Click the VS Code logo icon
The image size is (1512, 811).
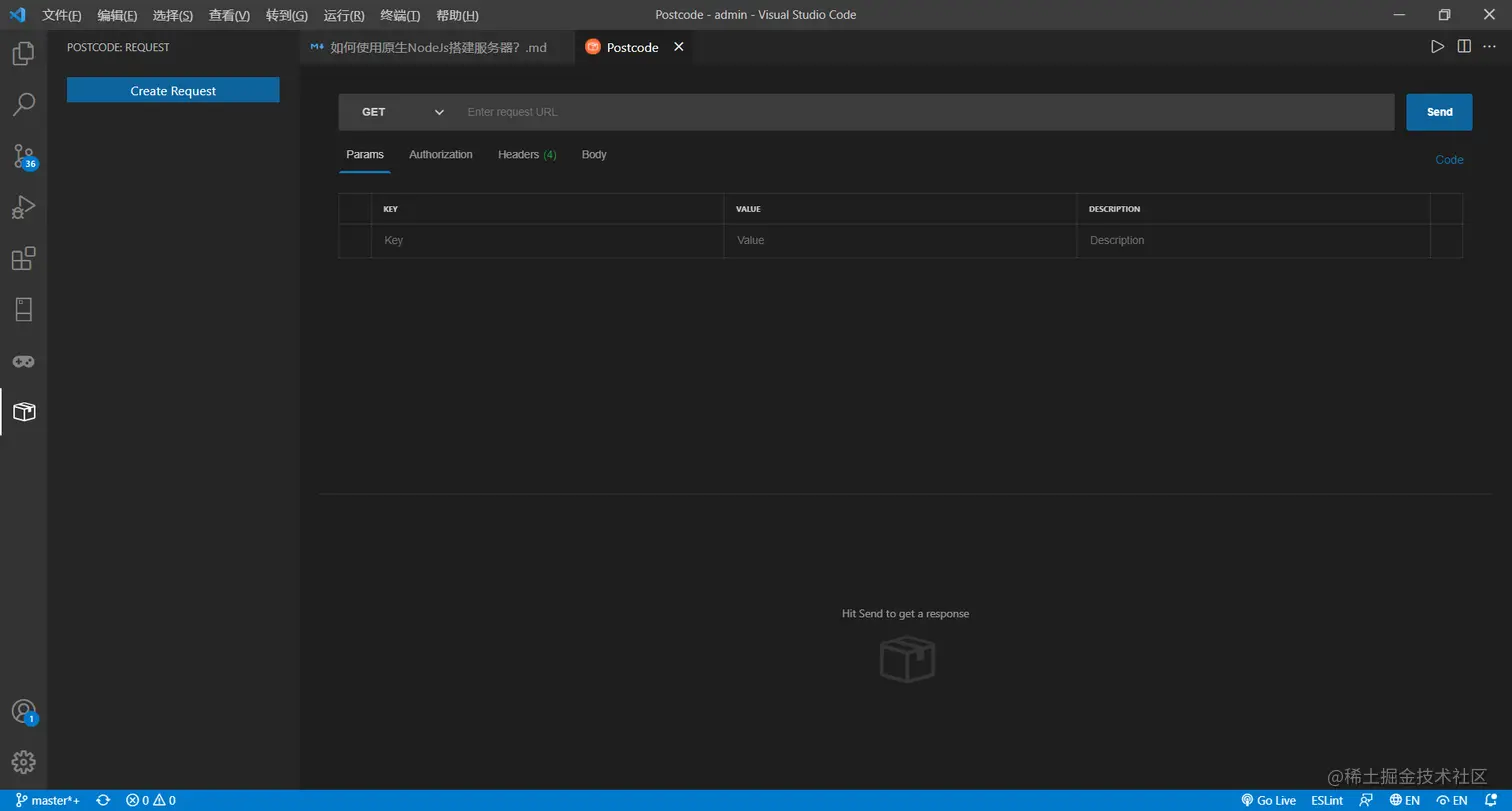pos(17,15)
